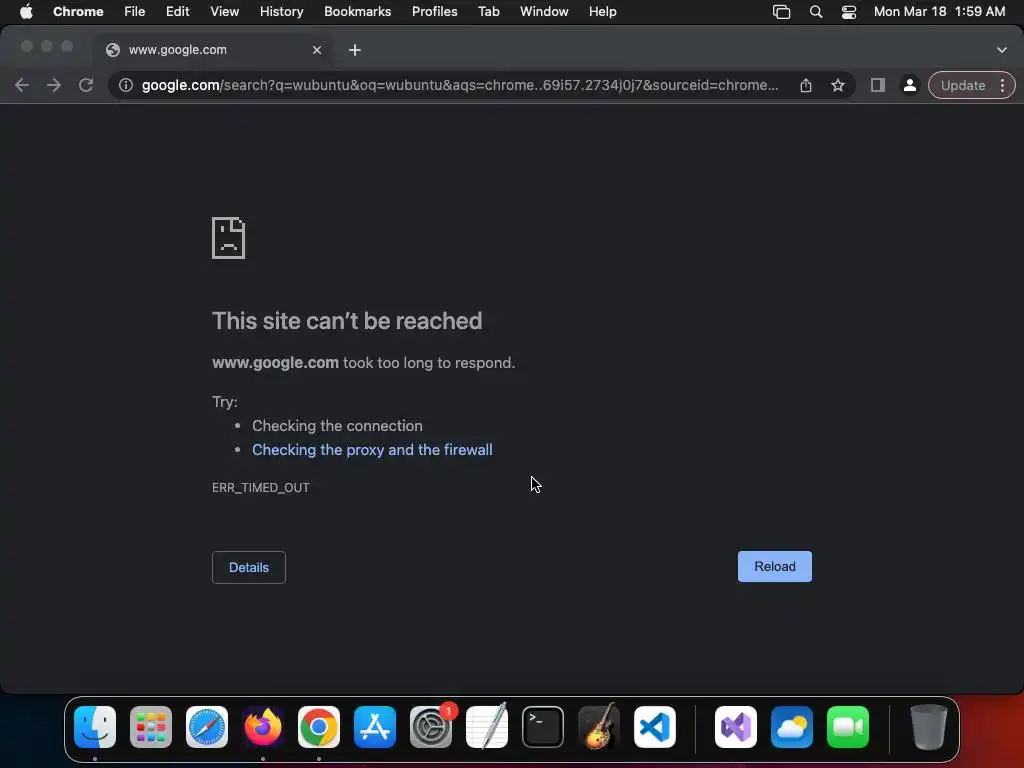Open Finder from the dock
Image resolution: width=1024 pixels, height=768 pixels.
tap(95, 727)
